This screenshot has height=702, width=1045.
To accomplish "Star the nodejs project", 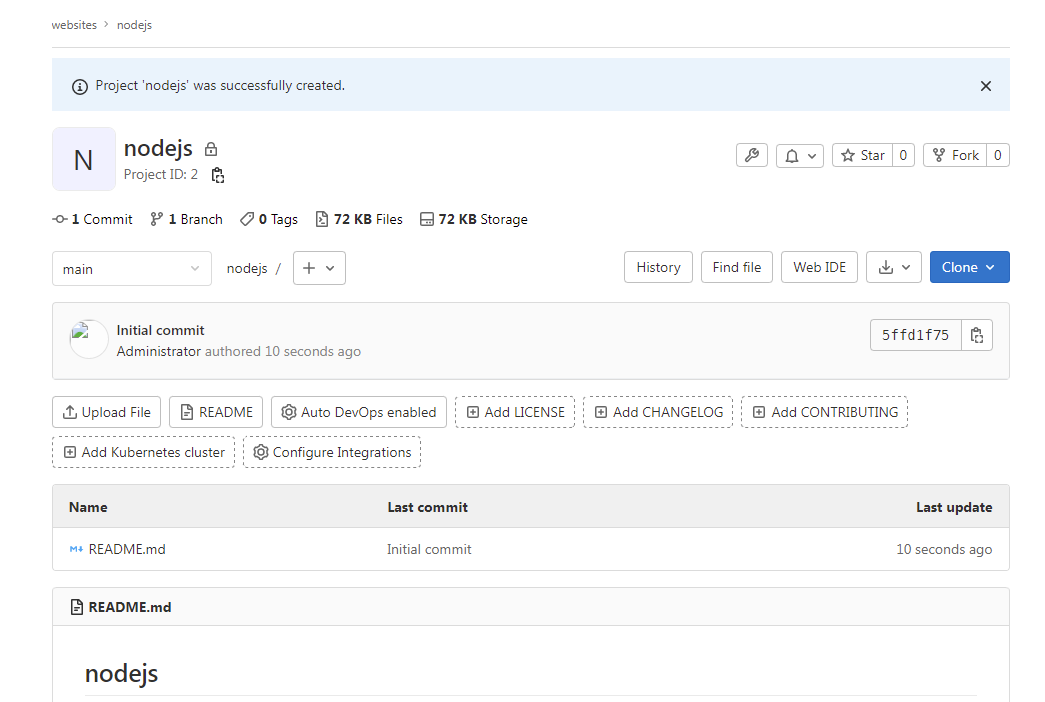I will pyautogui.click(x=862, y=155).
